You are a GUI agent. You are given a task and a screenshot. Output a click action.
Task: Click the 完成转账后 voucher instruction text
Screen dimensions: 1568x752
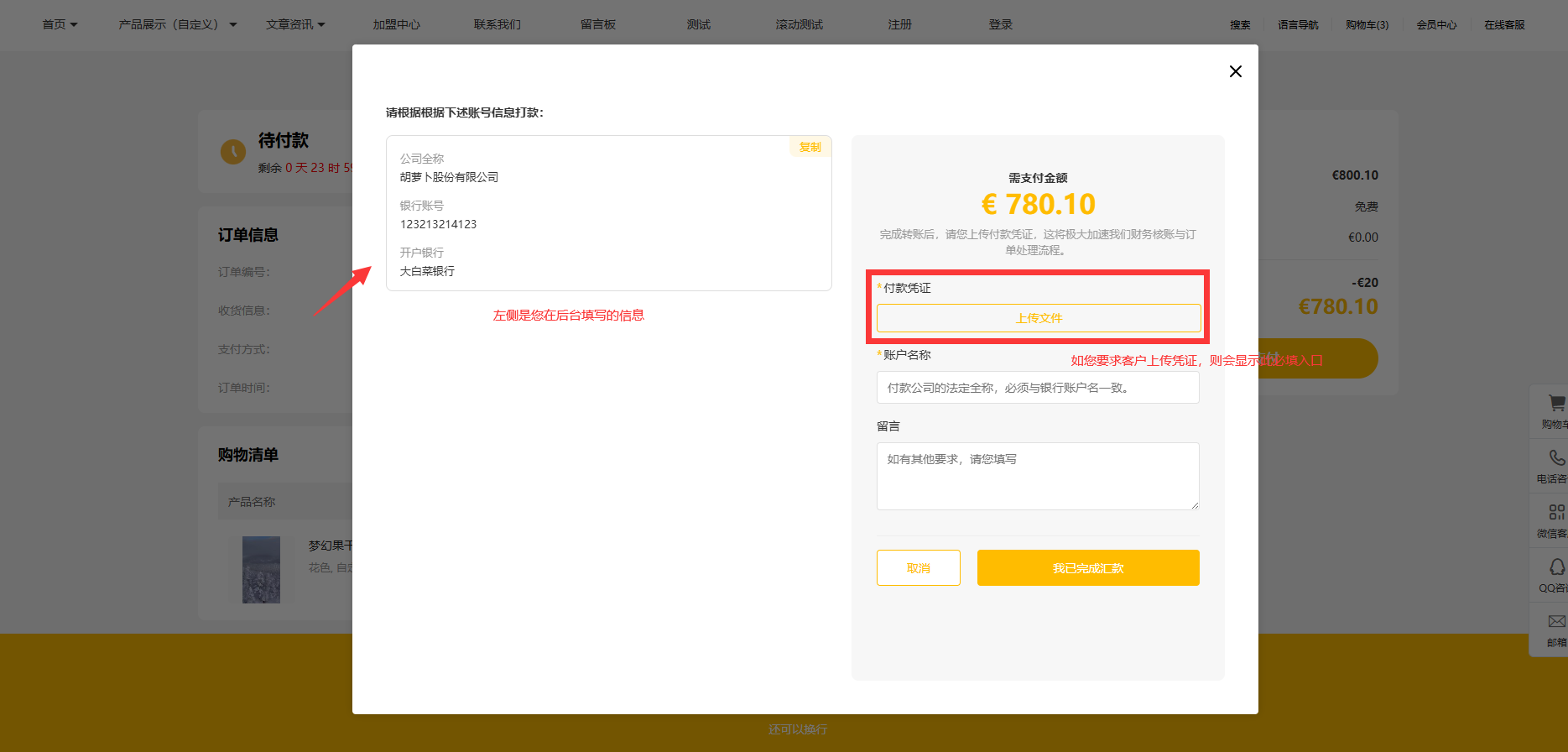coord(1038,242)
